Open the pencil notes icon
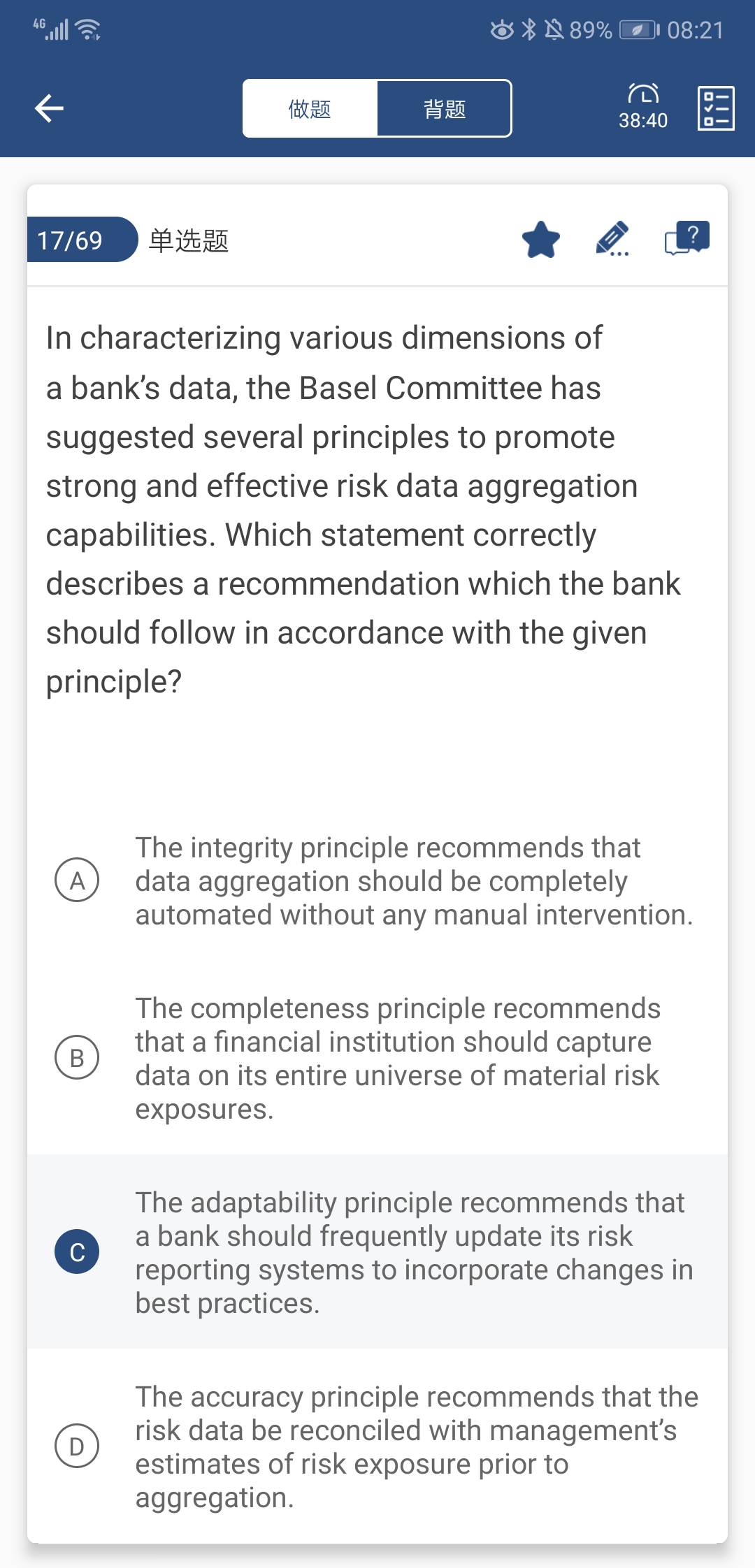755x1568 pixels. tap(612, 239)
